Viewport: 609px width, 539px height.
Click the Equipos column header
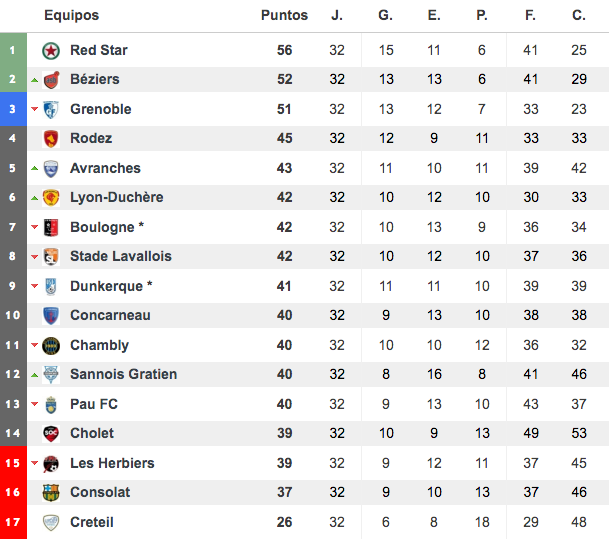coord(71,15)
